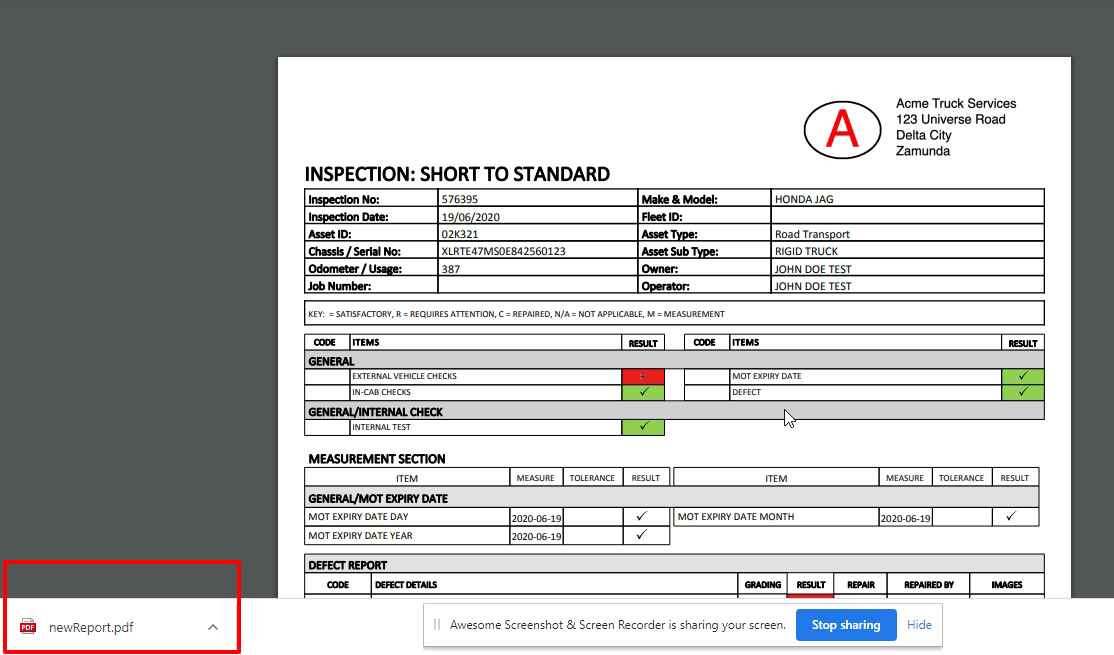Click the MOT EXPIRY DATE YEAR label
Image resolution: width=1114 pixels, height=655 pixels.
coord(360,536)
